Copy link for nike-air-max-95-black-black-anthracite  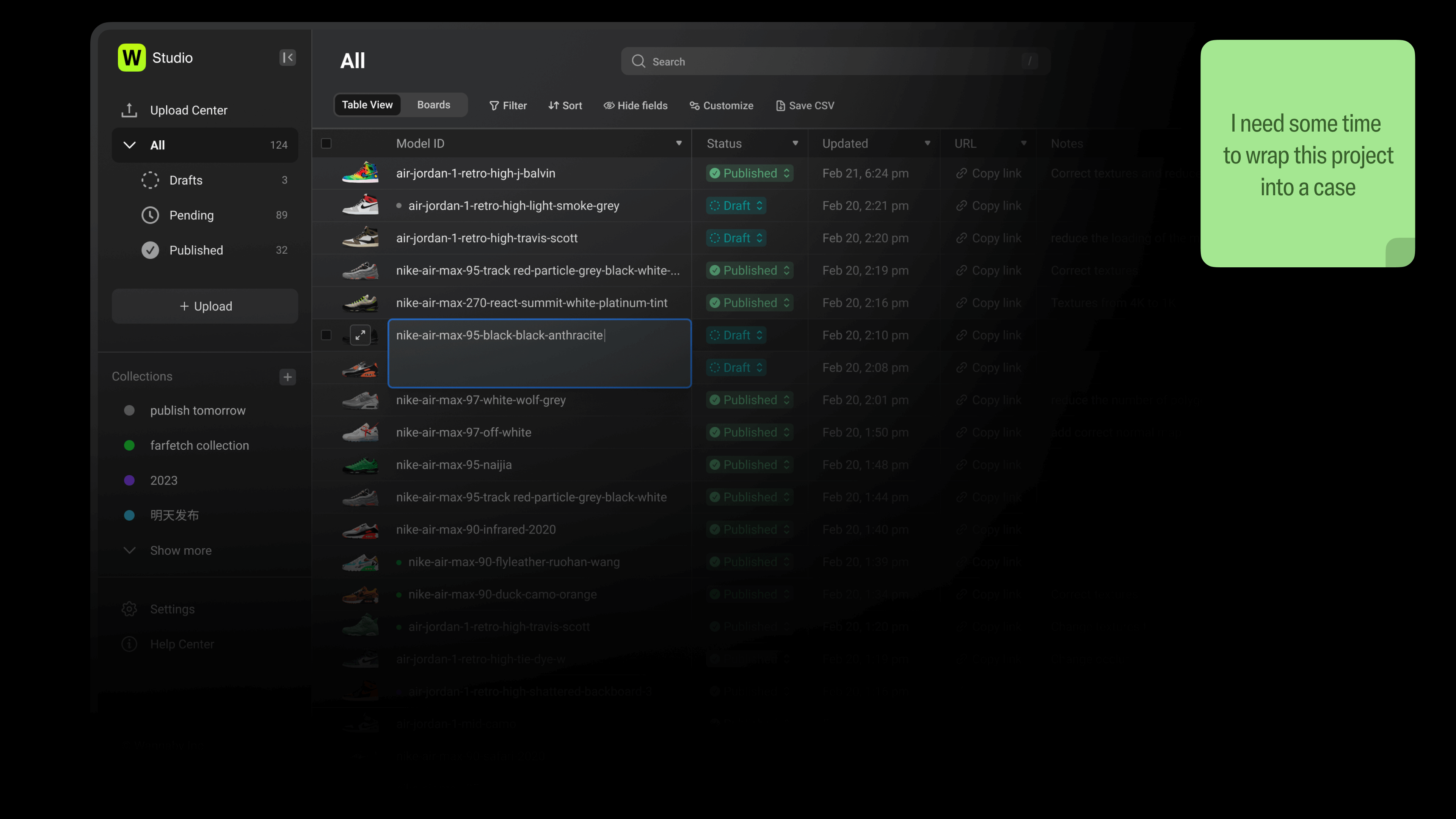(988, 335)
